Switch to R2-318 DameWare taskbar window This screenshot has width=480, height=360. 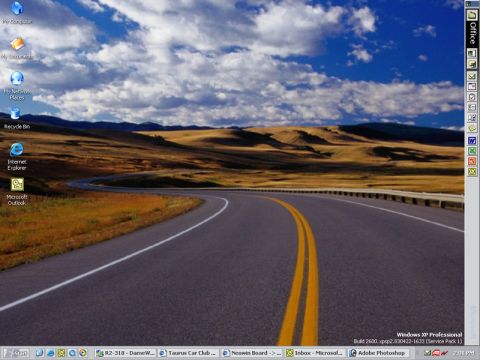[x=125, y=353]
